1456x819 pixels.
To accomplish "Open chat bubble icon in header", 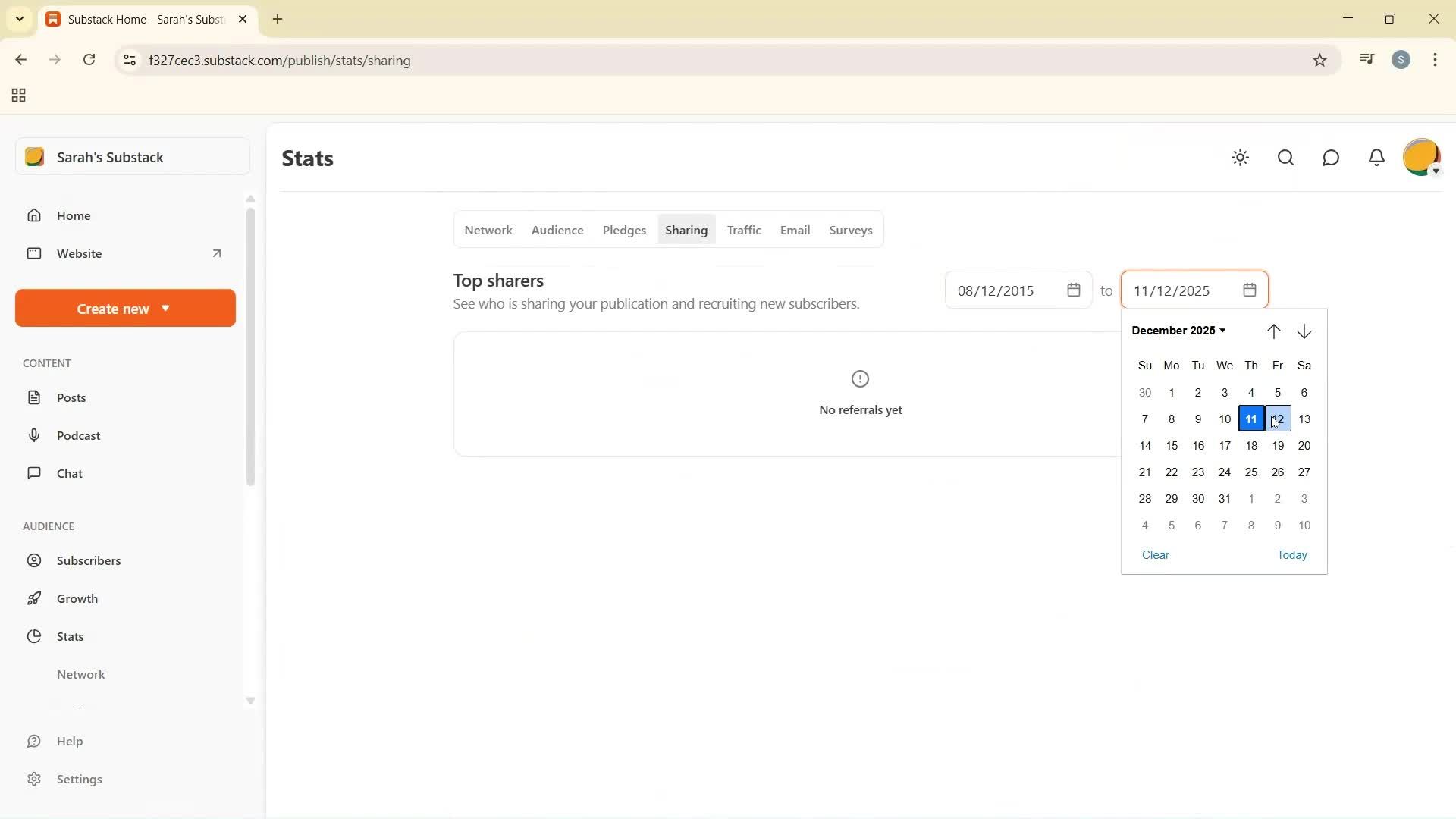I will [x=1331, y=158].
